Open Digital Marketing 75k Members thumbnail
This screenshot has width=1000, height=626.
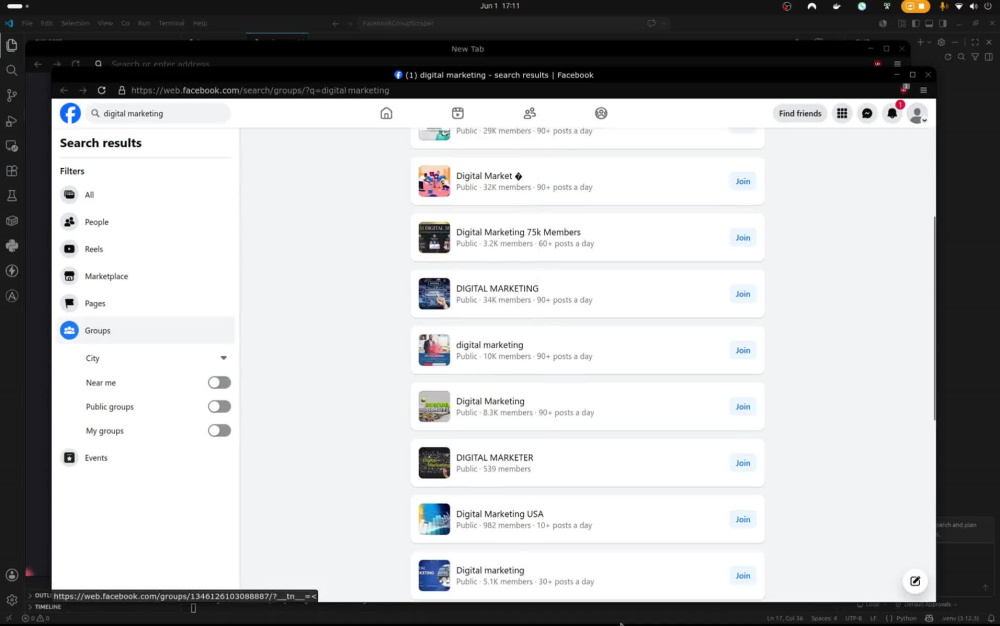point(434,237)
